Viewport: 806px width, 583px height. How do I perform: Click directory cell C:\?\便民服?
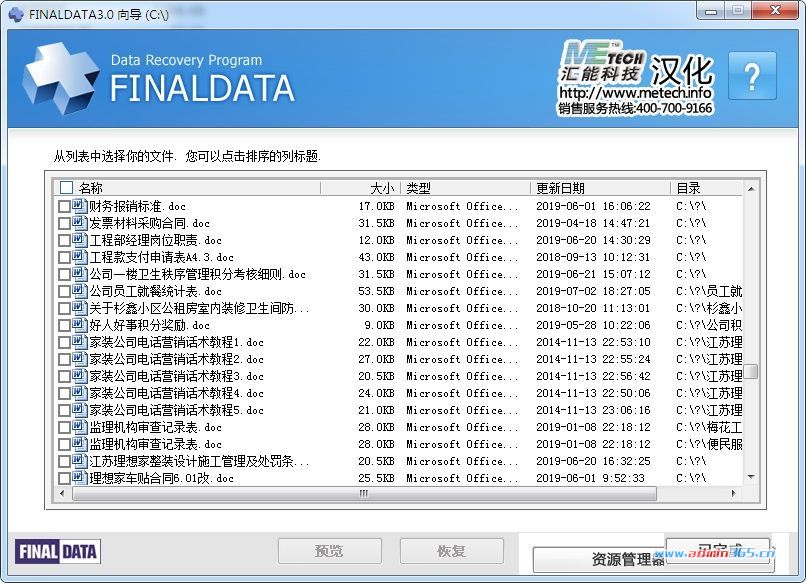(709, 444)
